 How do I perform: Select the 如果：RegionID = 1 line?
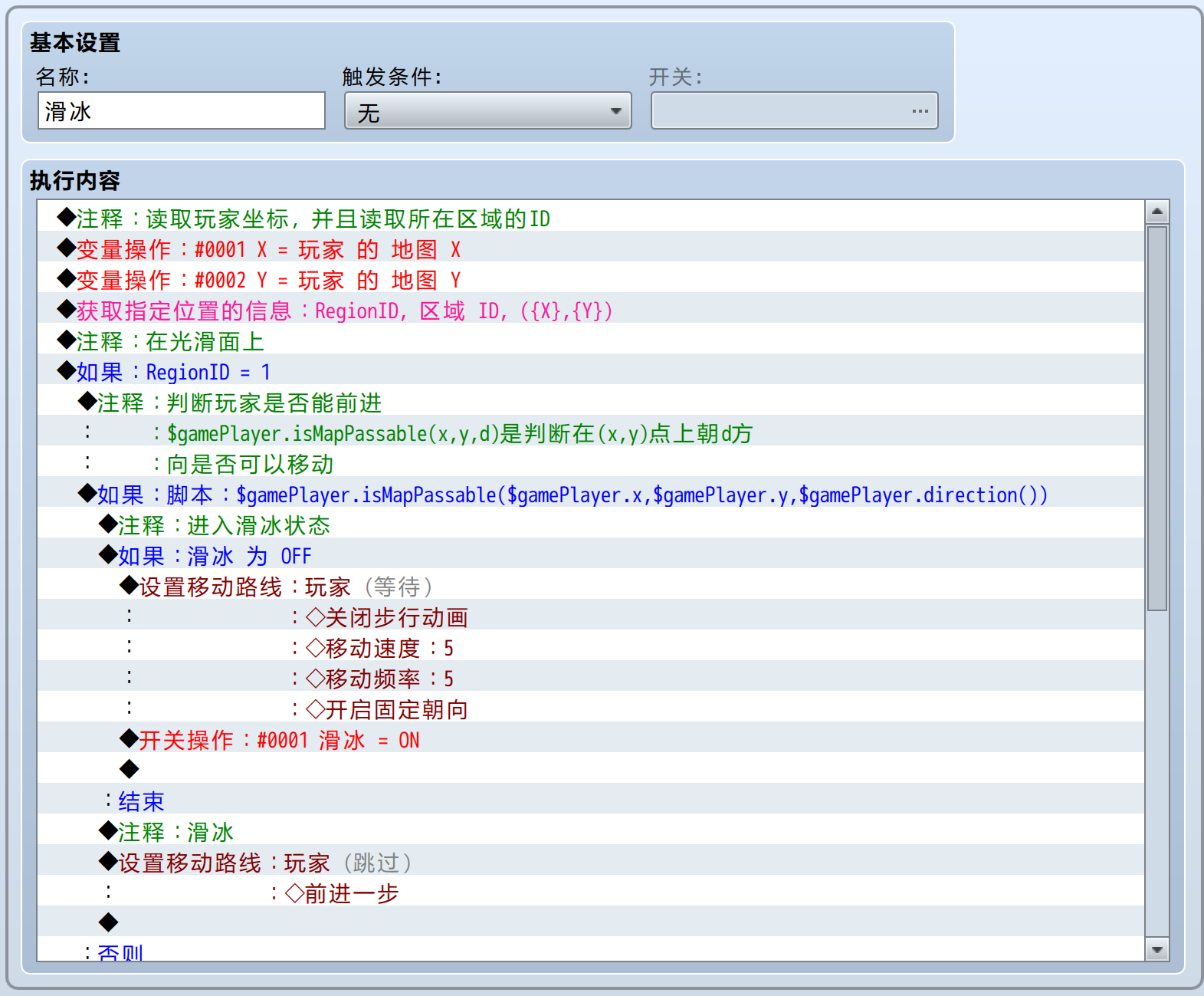590,370
